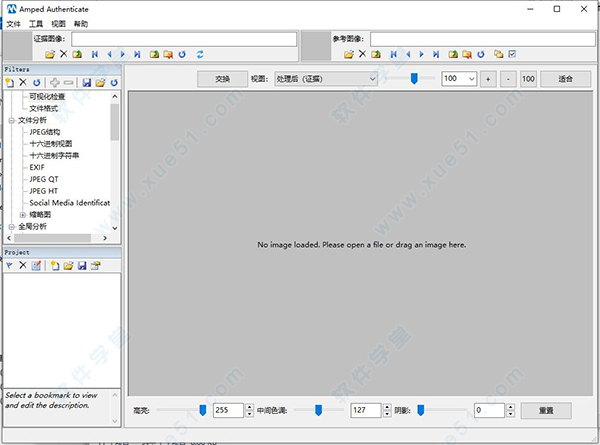
Task: Click the 中间色调 midtones slider
Action: (x=318, y=410)
